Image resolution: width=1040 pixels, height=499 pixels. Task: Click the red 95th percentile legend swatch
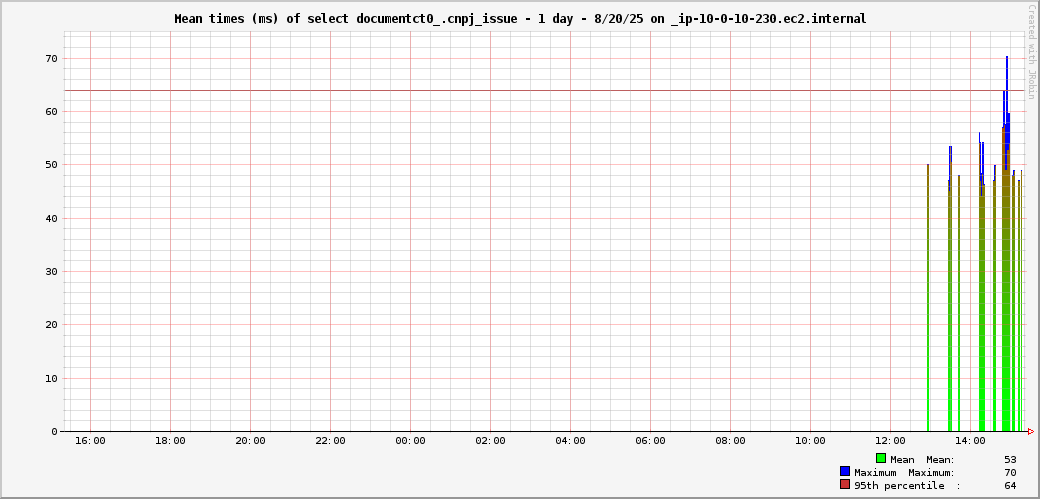click(845, 484)
